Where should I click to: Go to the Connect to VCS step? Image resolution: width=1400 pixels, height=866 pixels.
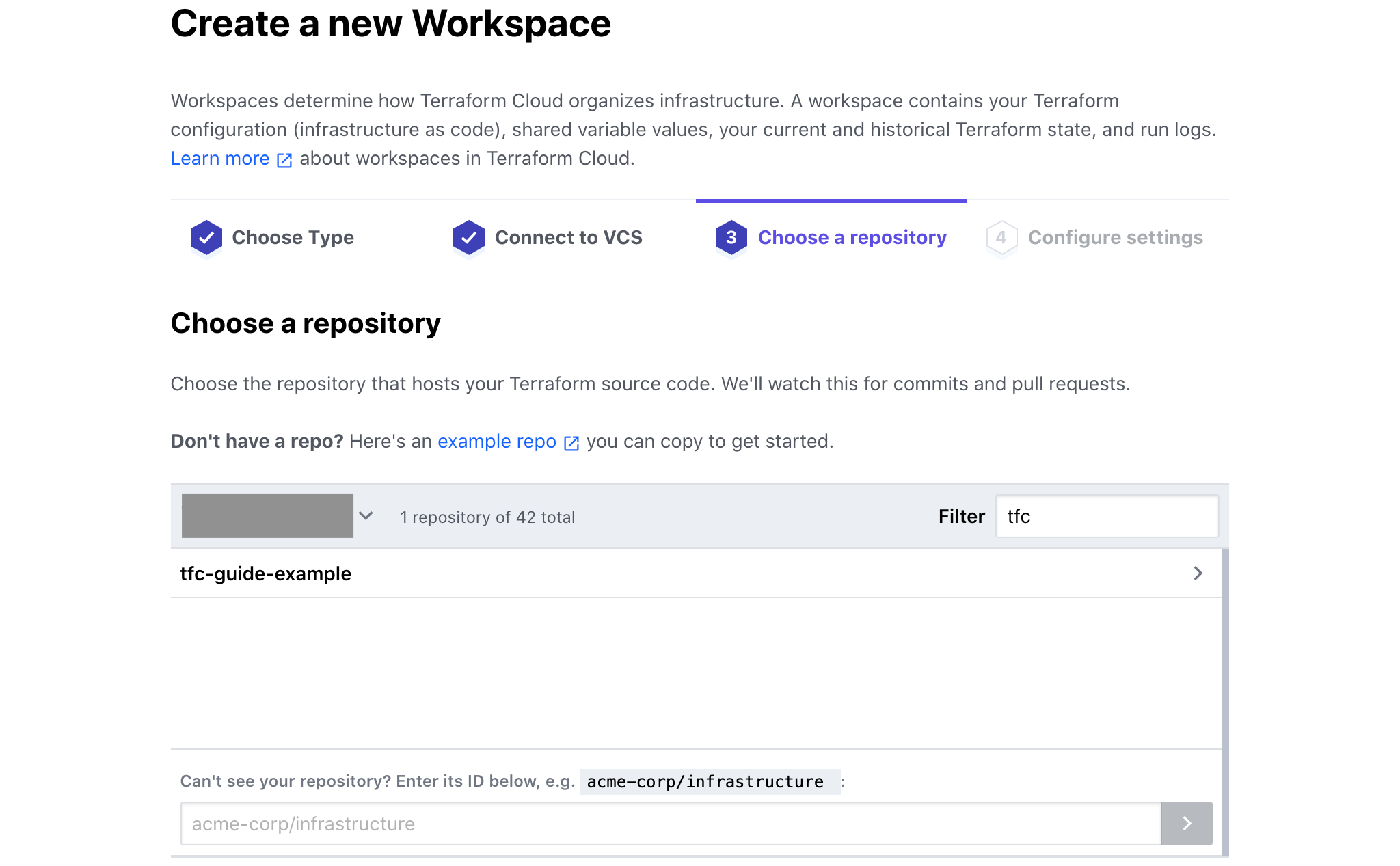pos(568,237)
